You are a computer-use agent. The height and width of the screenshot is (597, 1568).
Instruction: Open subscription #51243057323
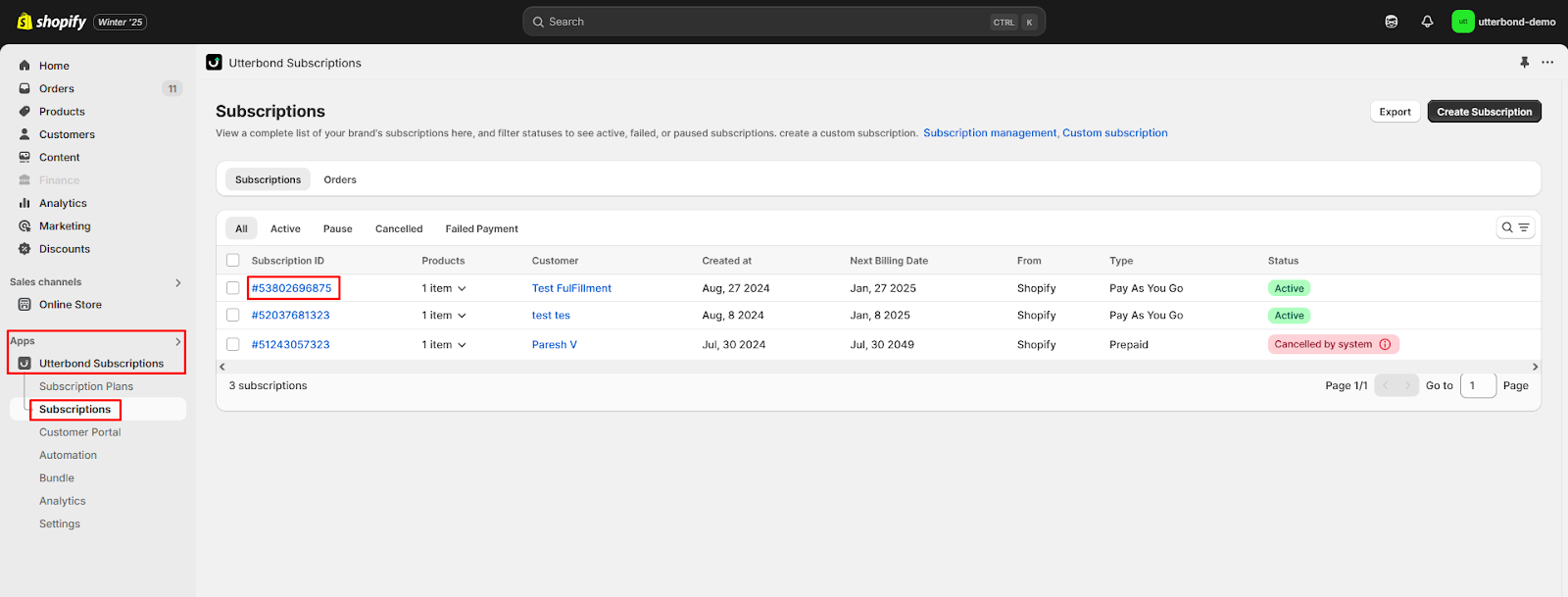[290, 345]
